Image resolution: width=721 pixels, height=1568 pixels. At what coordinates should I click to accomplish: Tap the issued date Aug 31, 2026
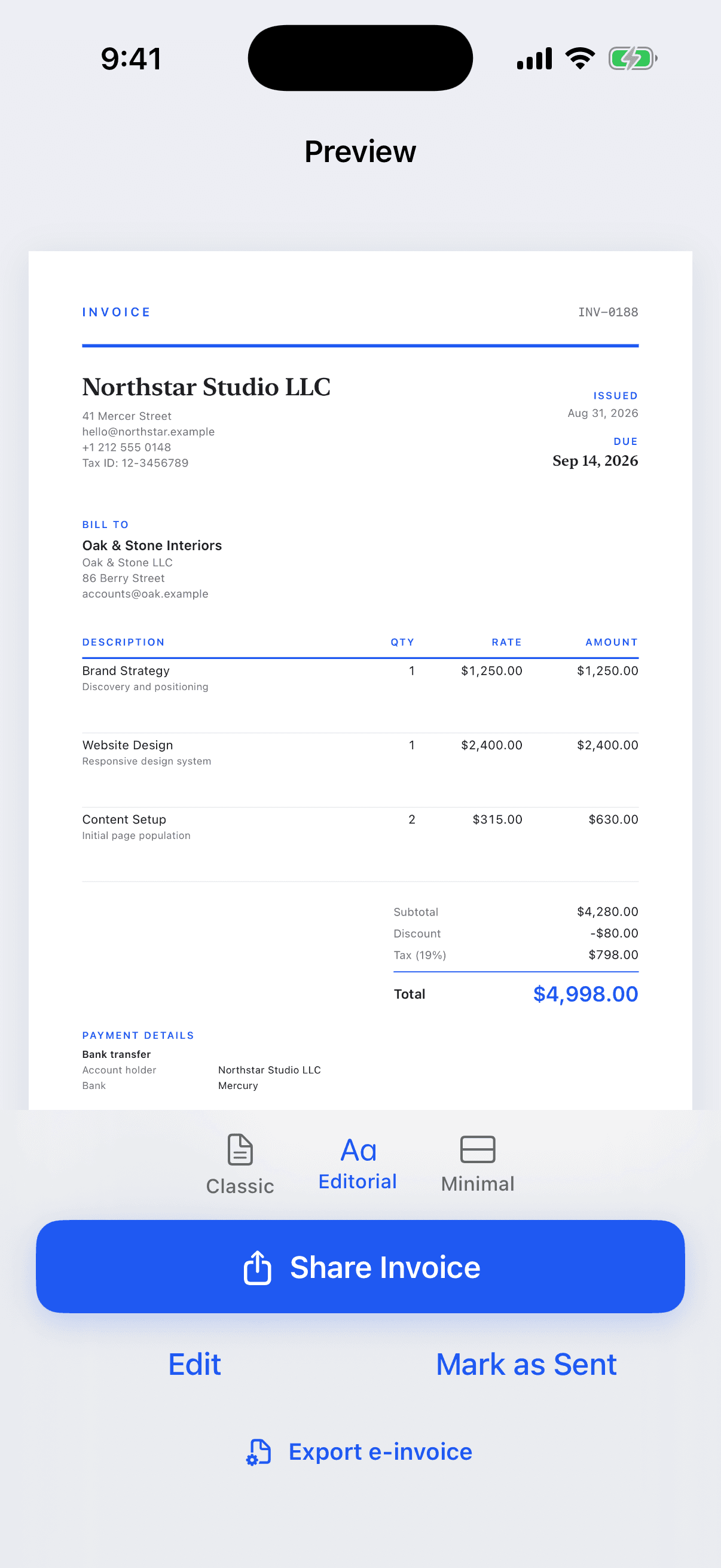click(x=603, y=413)
